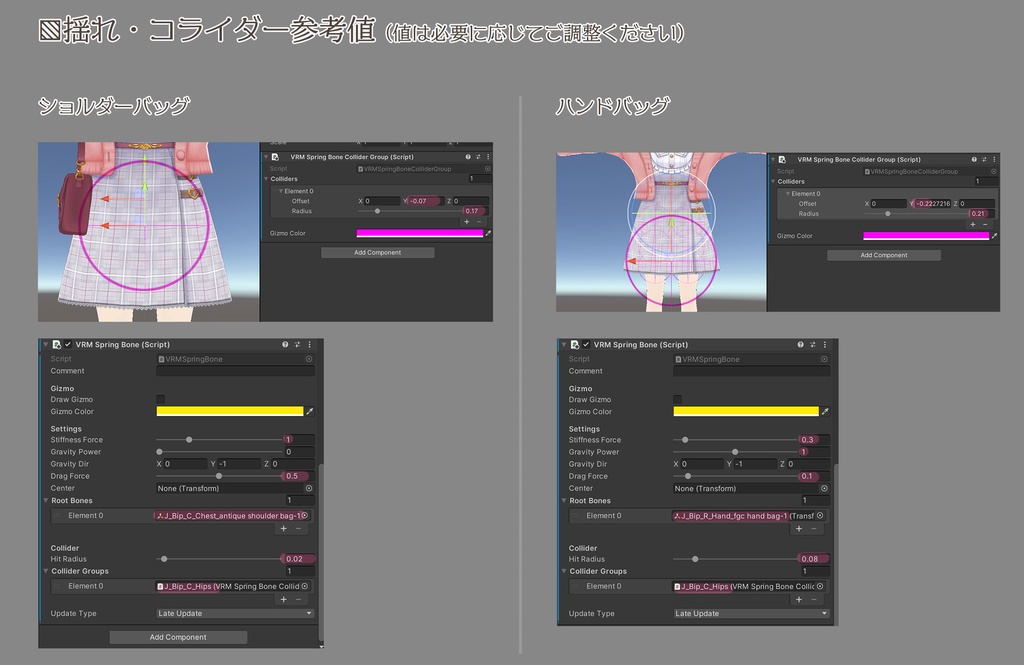This screenshot has width=1024, height=665.
Task: Click eyedropper beside magenta Gizmo Color with Radius 0.17
Action: tap(488, 233)
